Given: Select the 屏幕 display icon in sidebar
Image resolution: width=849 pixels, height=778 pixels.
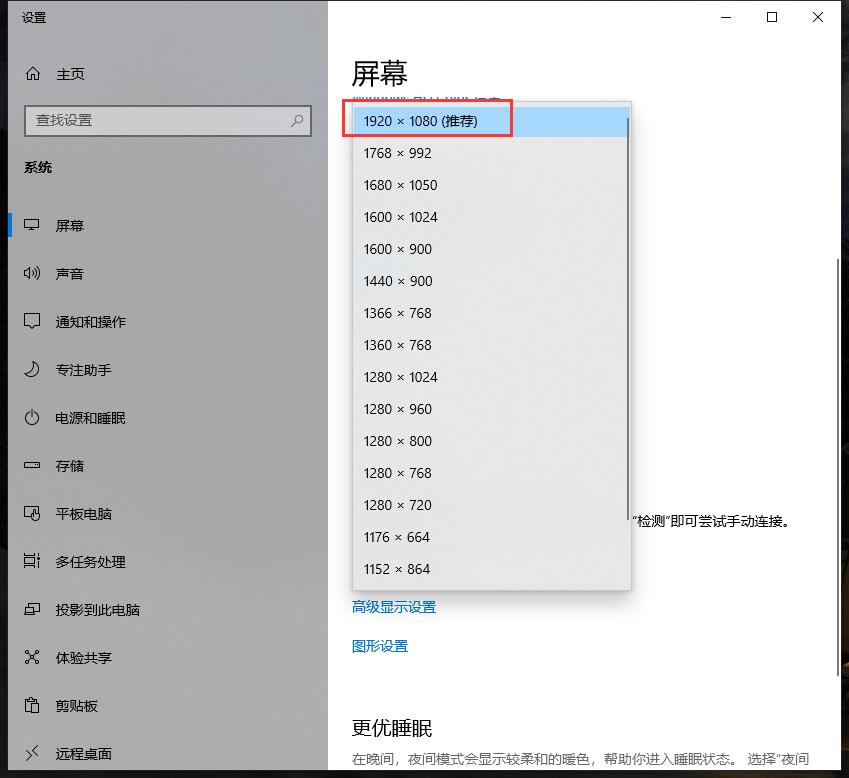Looking at the screenshot, I should pyautogui.click(x=30, y=225).
